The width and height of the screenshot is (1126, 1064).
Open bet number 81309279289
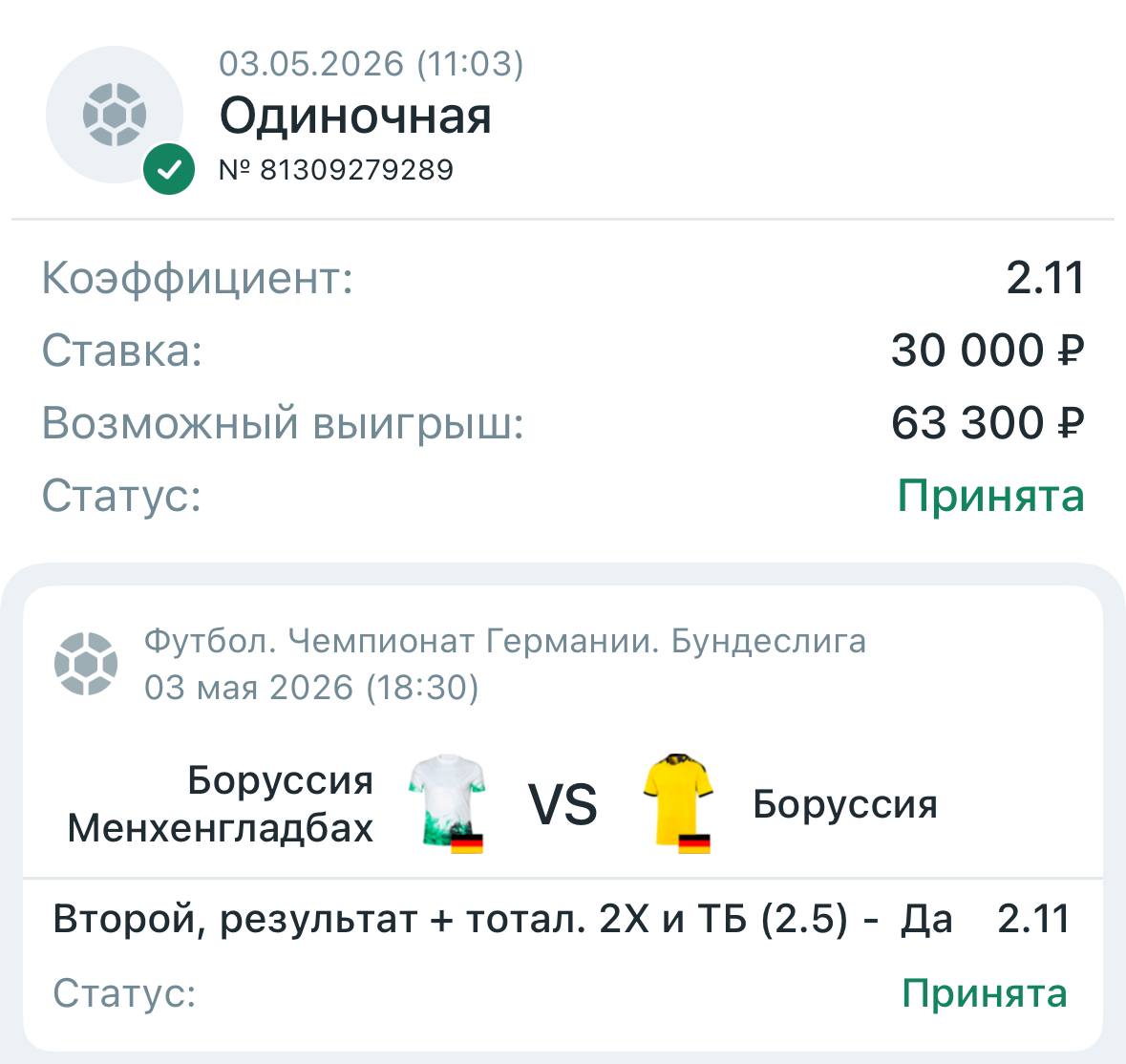[x=336, y=170]
